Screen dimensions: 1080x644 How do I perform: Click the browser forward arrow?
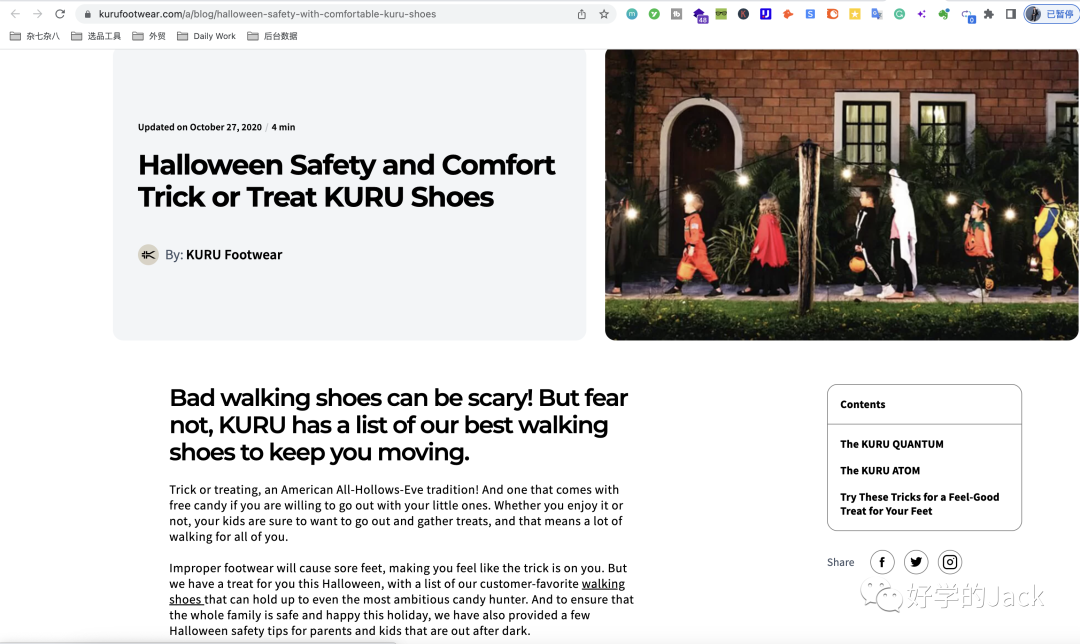(x=37, y=14)
